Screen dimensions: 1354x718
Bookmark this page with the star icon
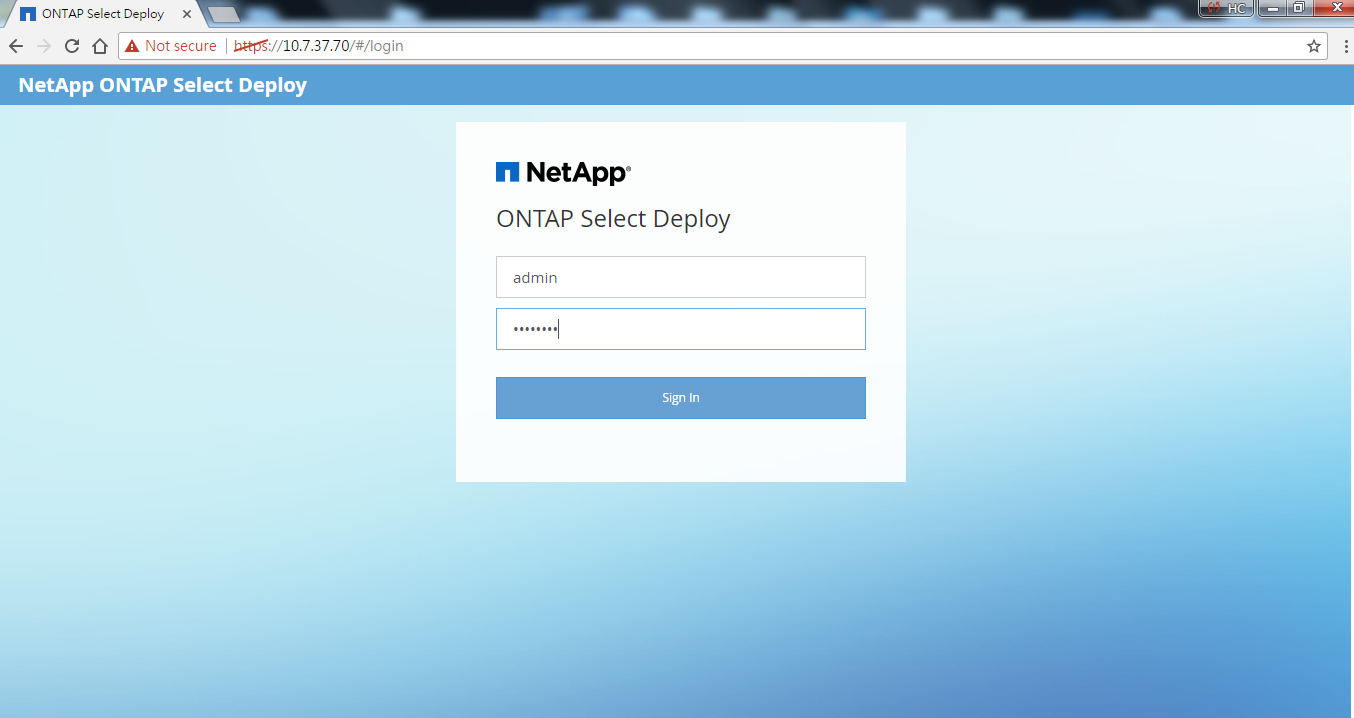click(1314, 46)
